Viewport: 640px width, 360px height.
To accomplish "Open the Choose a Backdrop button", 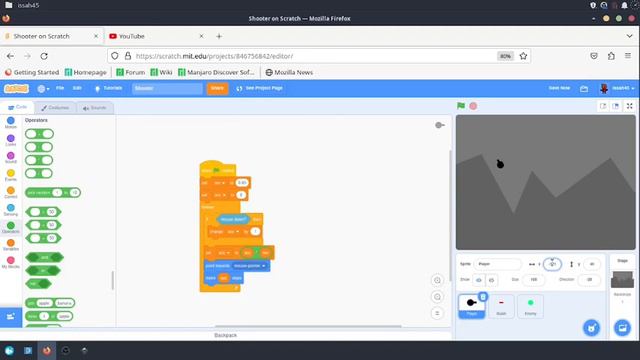I will 622,328.
